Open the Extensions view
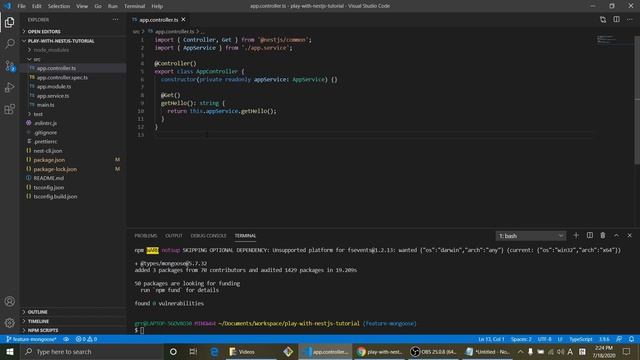This screenshot has height=360, width=640. click(9, 109)
